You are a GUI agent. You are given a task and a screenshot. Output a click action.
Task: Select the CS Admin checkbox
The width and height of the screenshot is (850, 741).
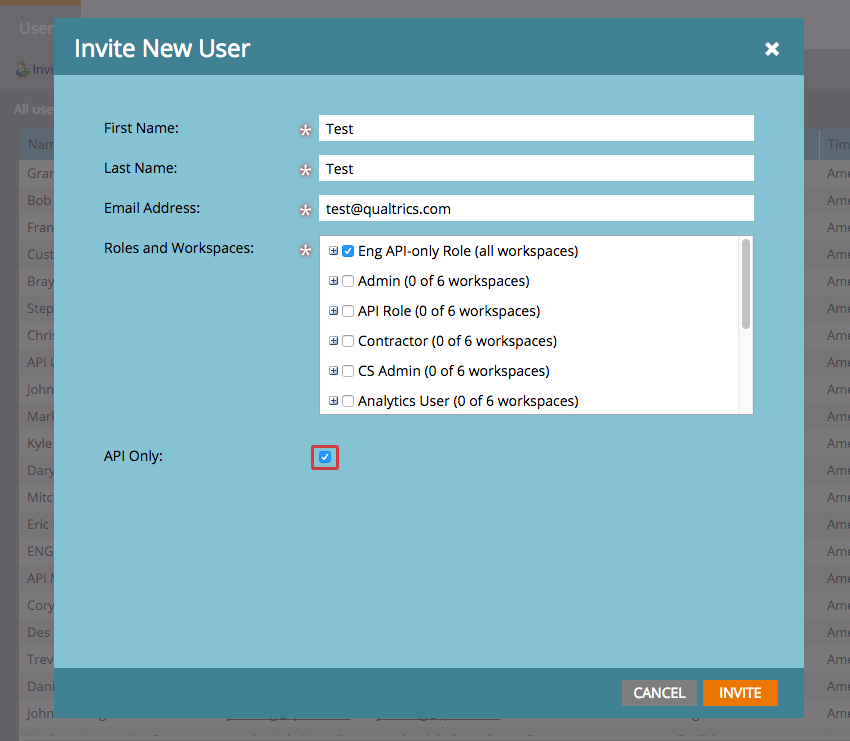click(x=348, y=371)
